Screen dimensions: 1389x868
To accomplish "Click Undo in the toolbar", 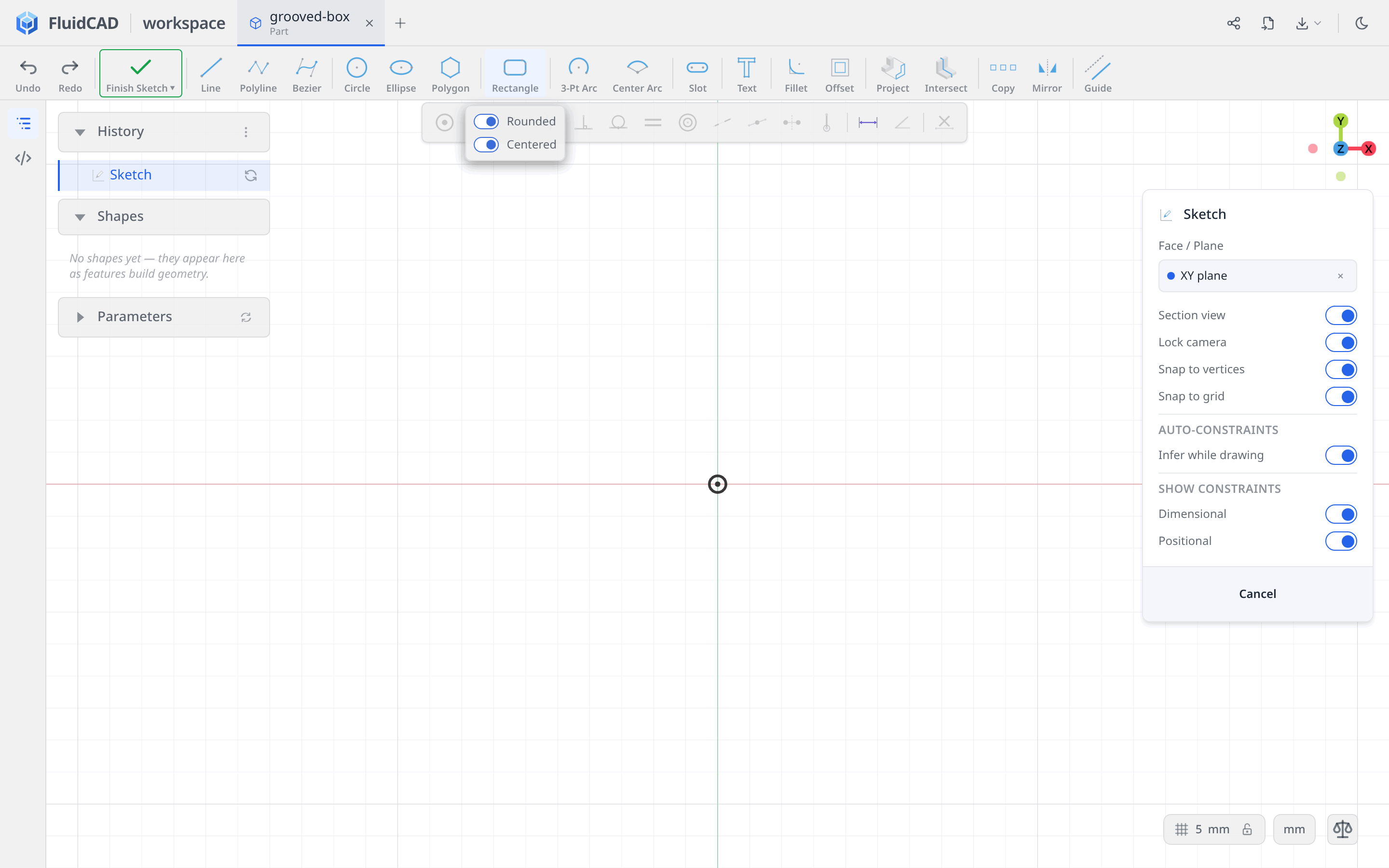I will click(27, 74).
